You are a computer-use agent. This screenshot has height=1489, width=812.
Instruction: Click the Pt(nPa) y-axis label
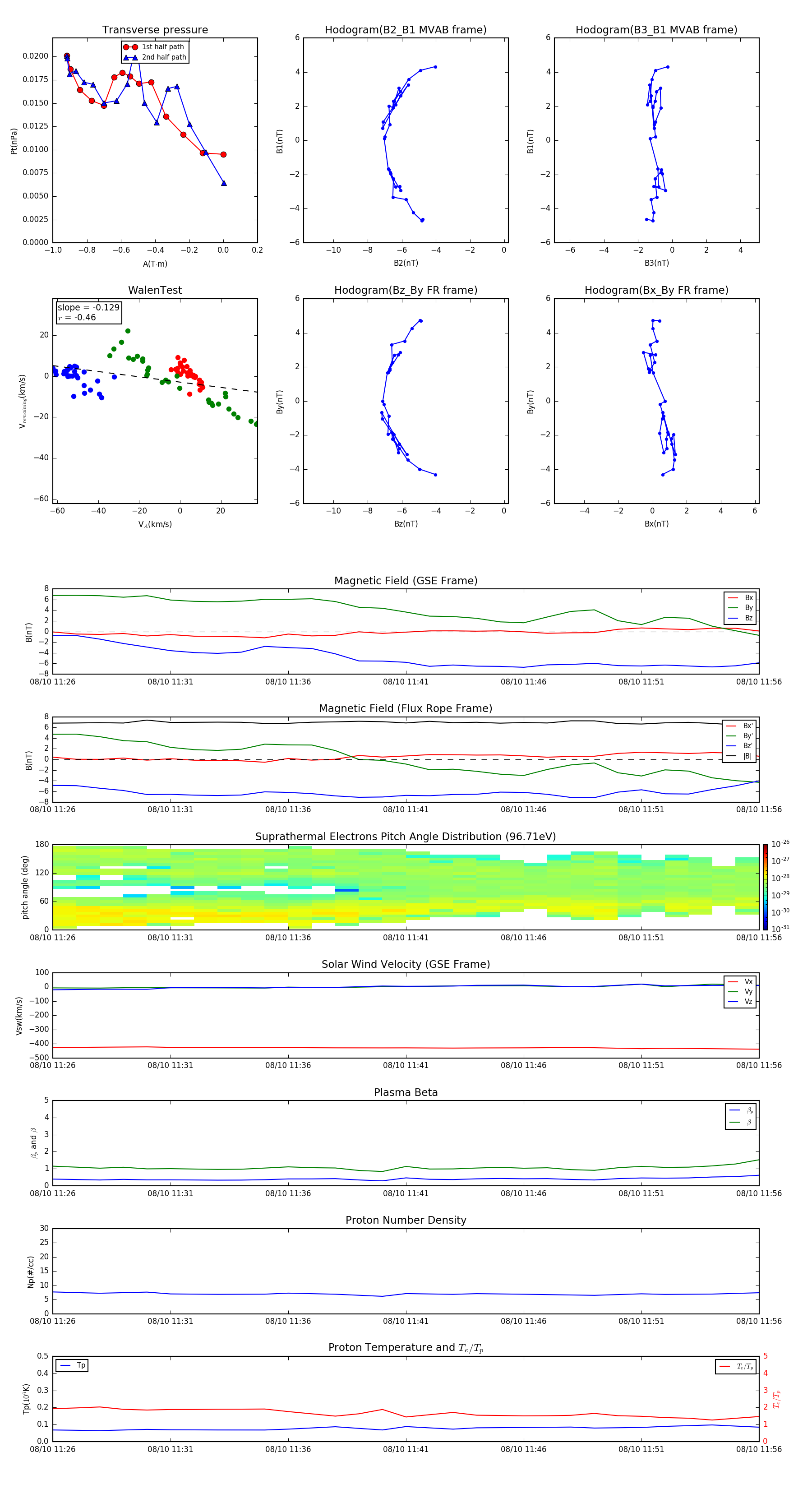[x=14, y=141]
